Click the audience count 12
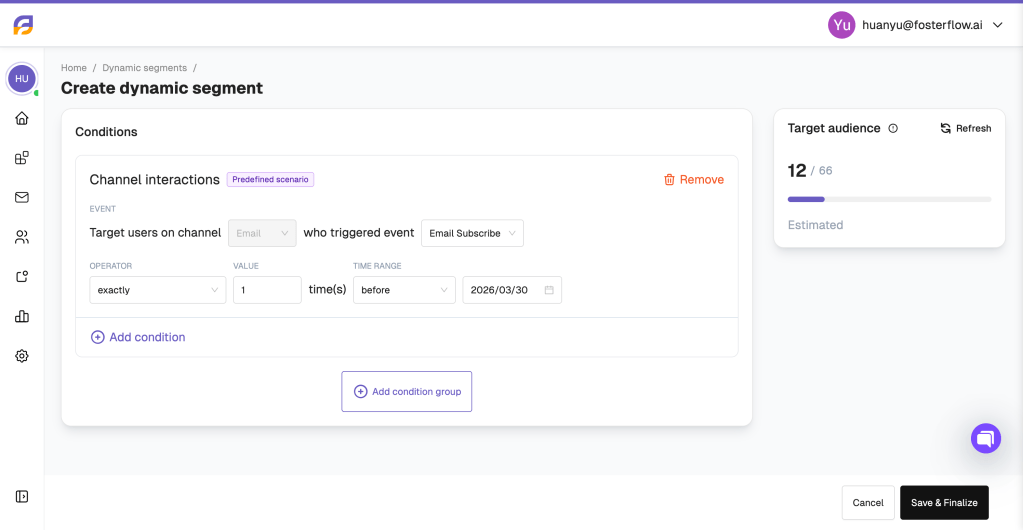 click(x=797, y=170)
